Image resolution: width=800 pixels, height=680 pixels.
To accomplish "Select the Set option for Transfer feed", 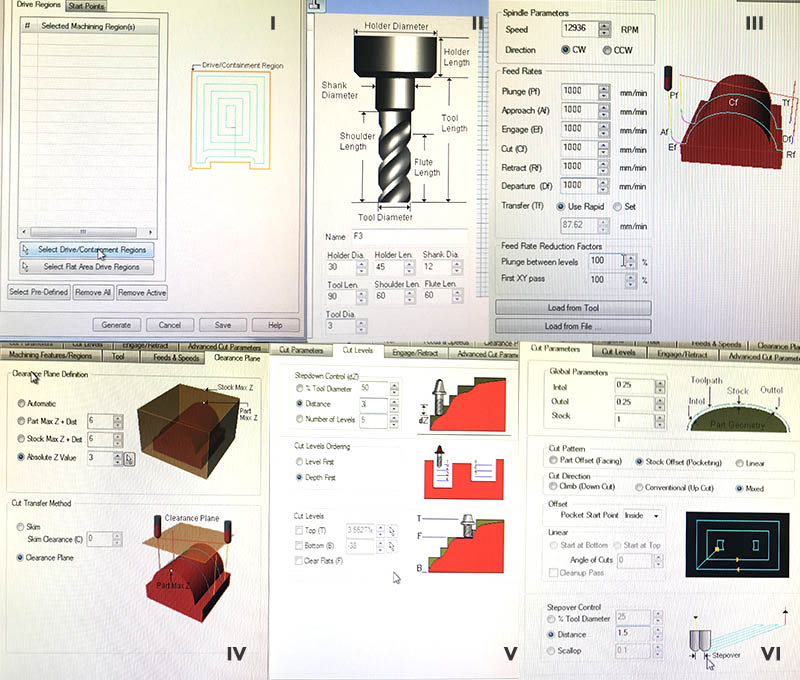I will (x=617, y=207).
